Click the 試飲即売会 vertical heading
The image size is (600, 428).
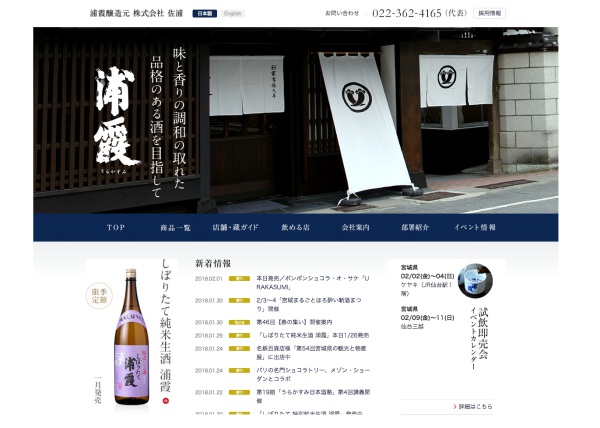483,333
